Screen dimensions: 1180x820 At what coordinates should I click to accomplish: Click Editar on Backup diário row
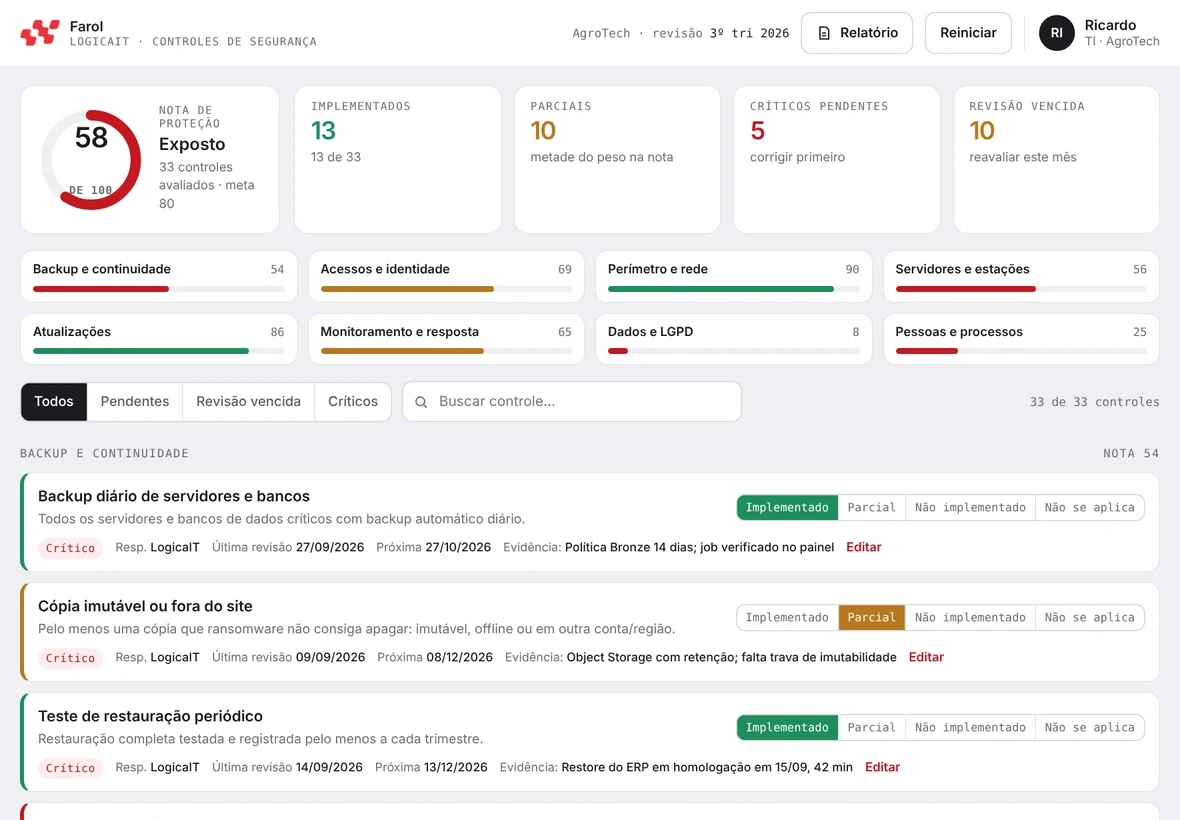pyautogui.click(x=863, y=548)
